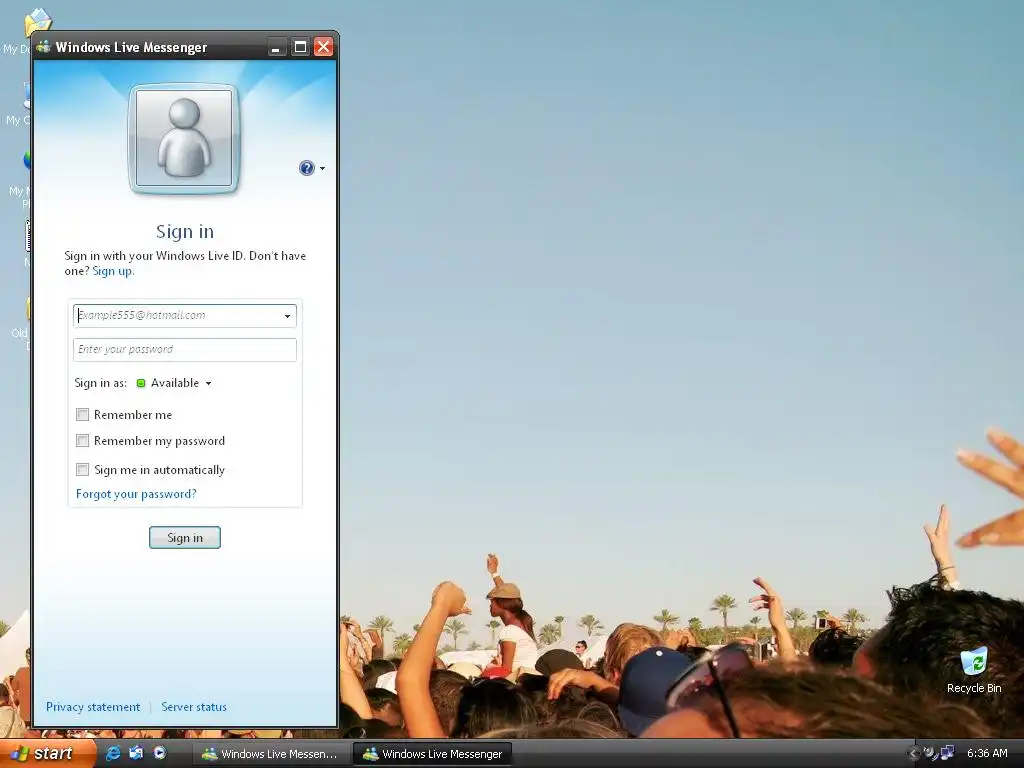Launch Windows Media Player from Quick Launch
The image size is (1024, 768).
click(159, 753)
